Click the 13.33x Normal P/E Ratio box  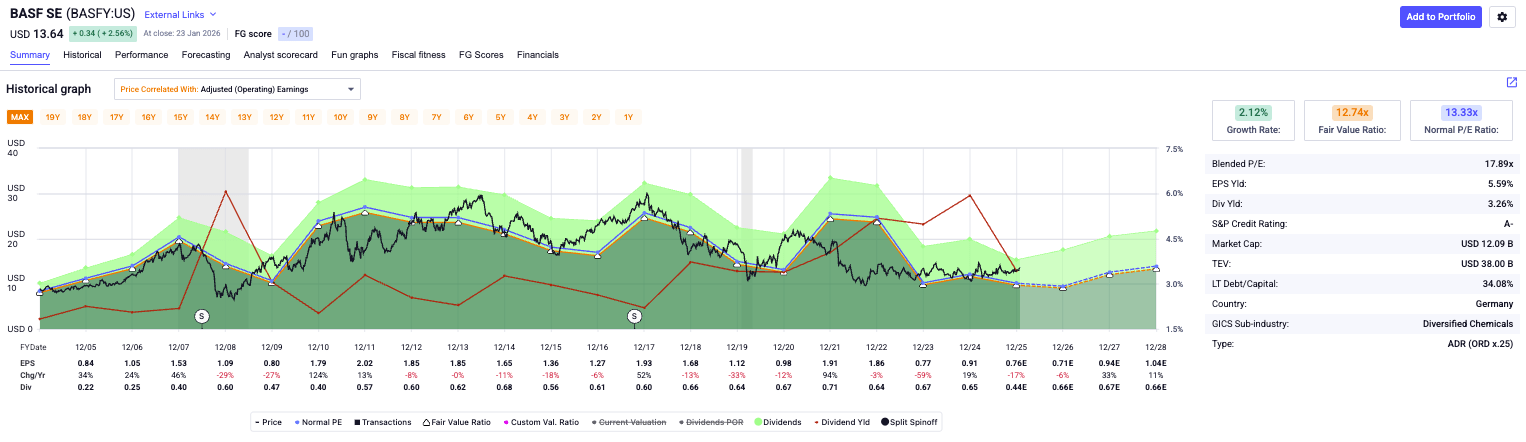coord(1462,121)
